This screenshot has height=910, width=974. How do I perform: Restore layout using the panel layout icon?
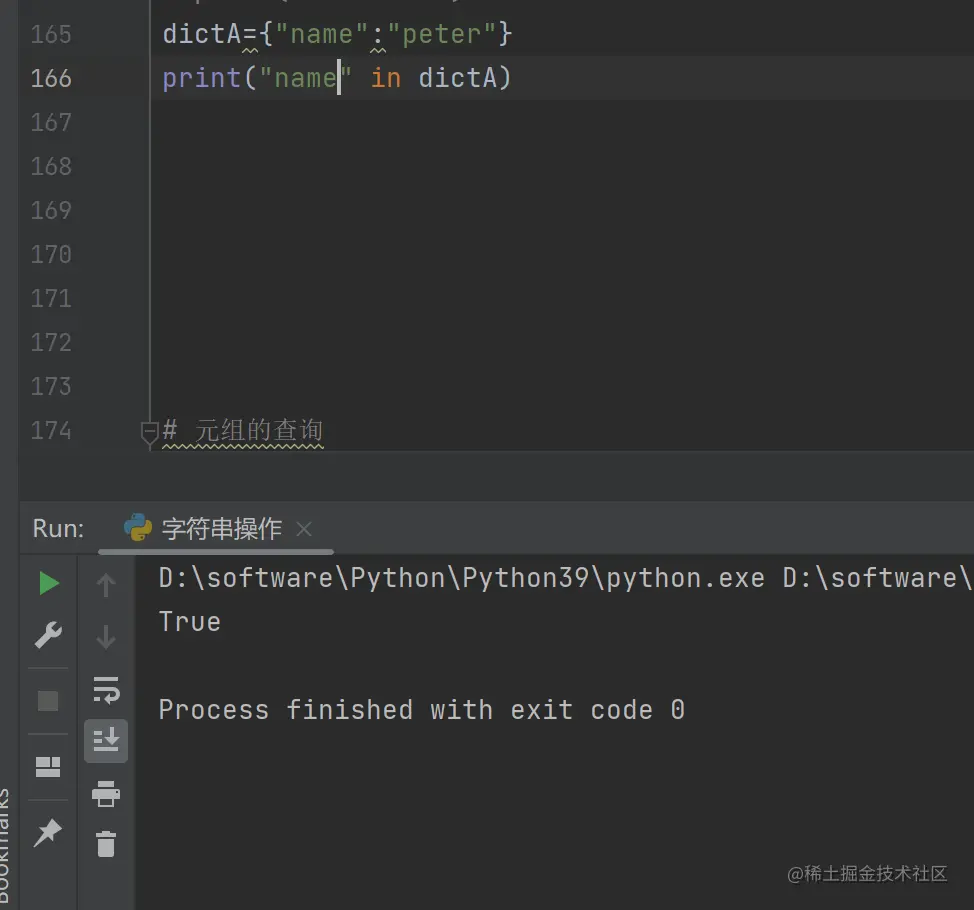[x=48, y=767]
